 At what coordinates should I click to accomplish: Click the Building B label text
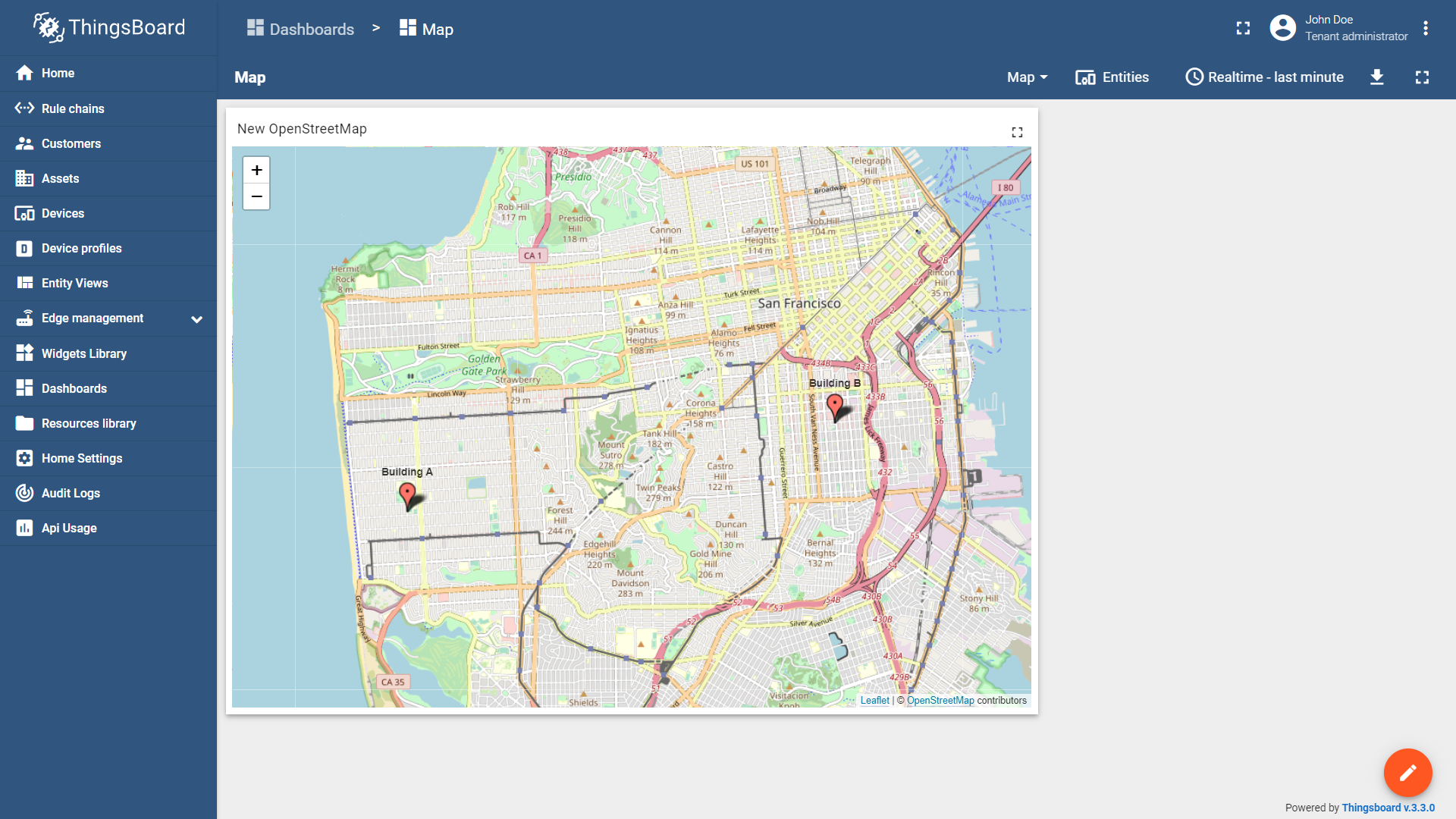[x=835, y=383]
